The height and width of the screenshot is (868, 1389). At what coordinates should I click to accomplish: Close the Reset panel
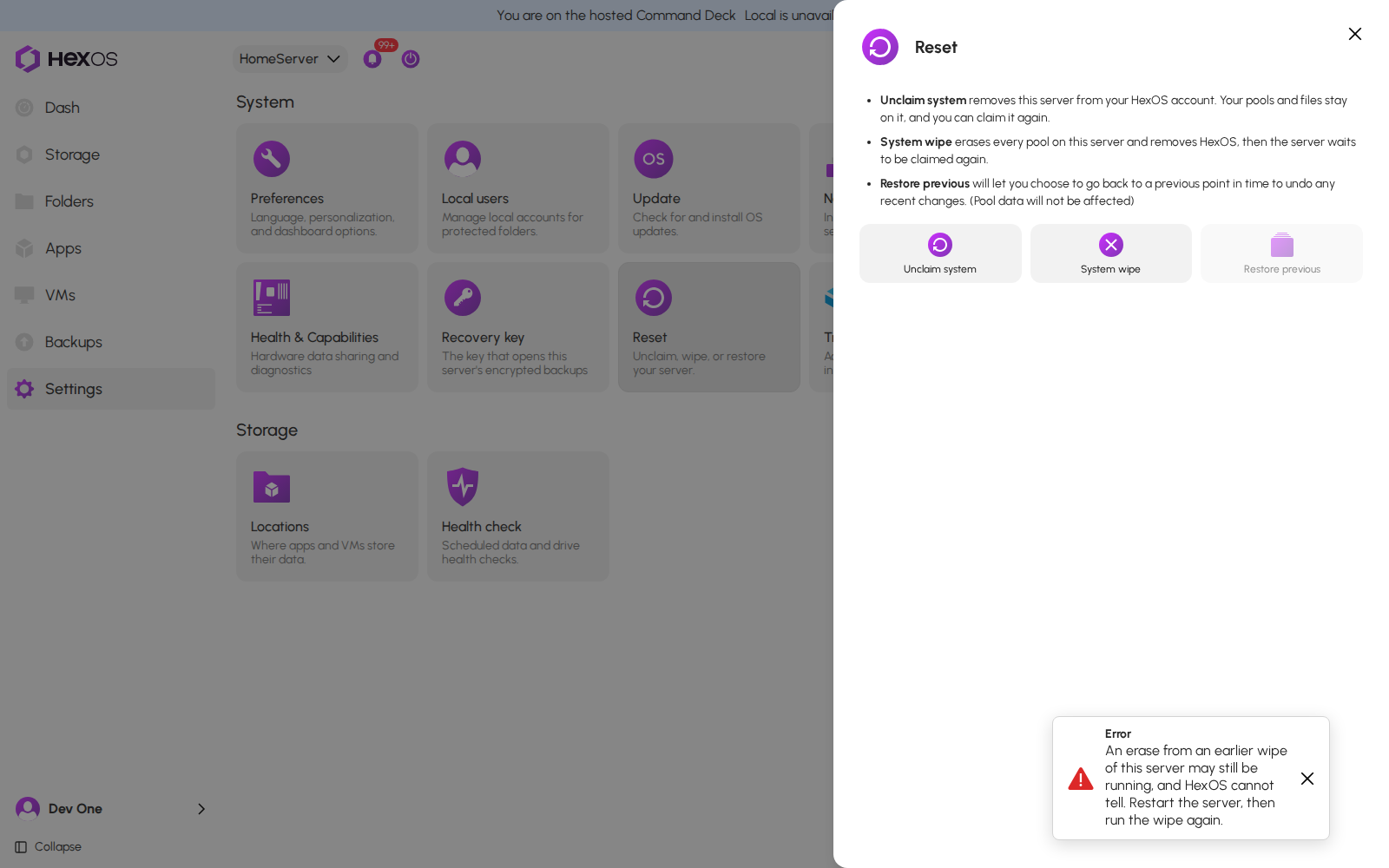[x=1355, y=34]
